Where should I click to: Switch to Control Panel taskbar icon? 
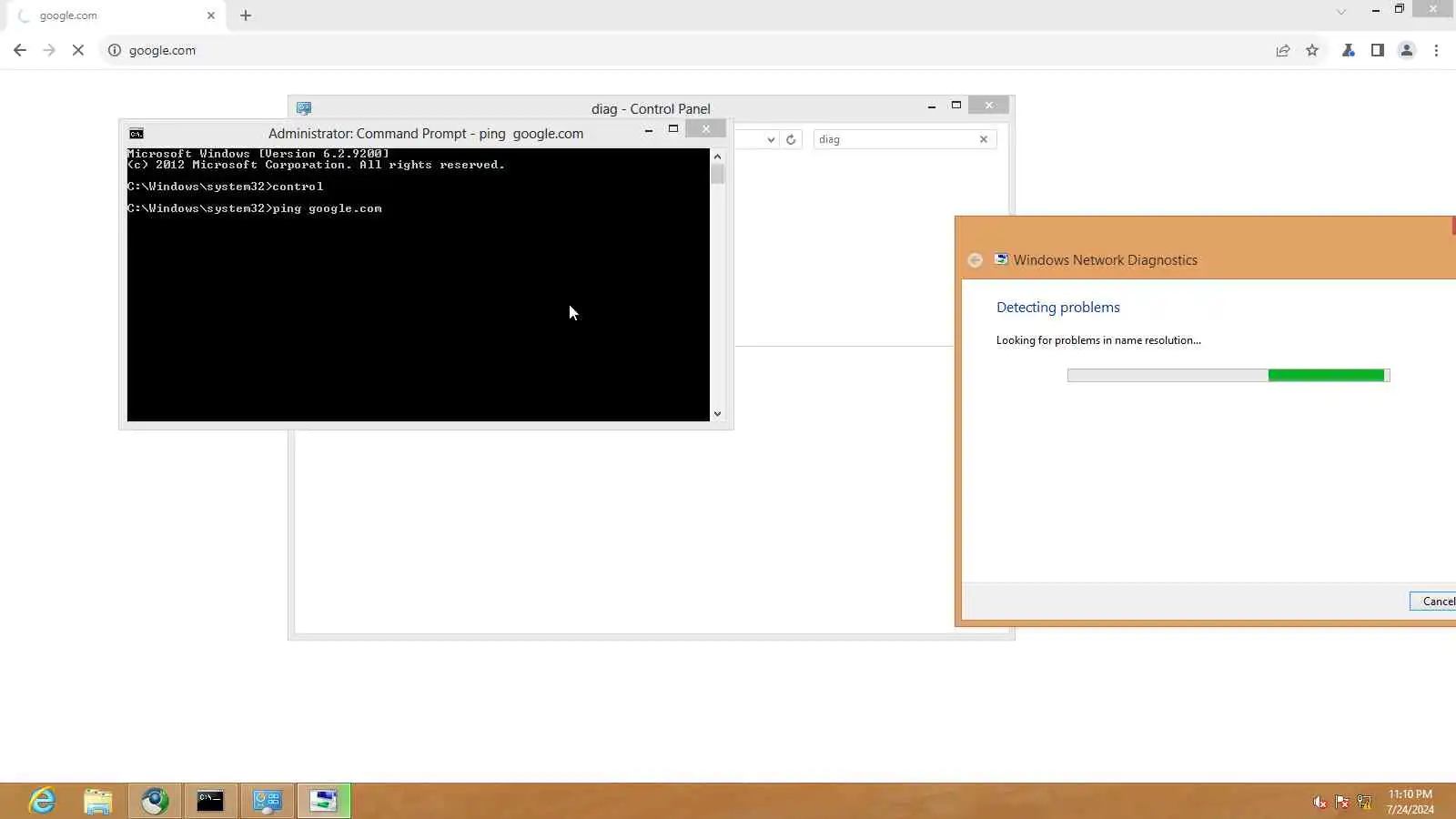268,801
